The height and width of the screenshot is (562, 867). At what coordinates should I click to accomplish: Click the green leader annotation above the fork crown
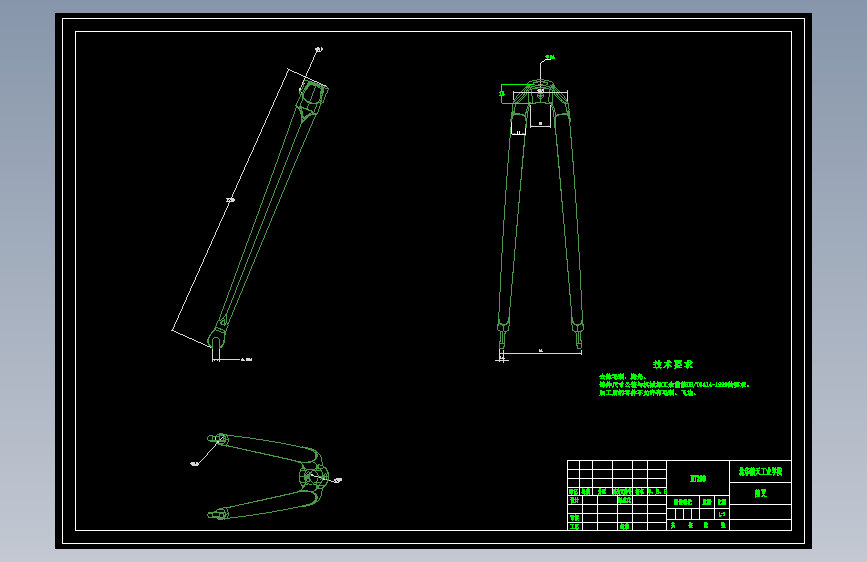(x=549, y=58)
